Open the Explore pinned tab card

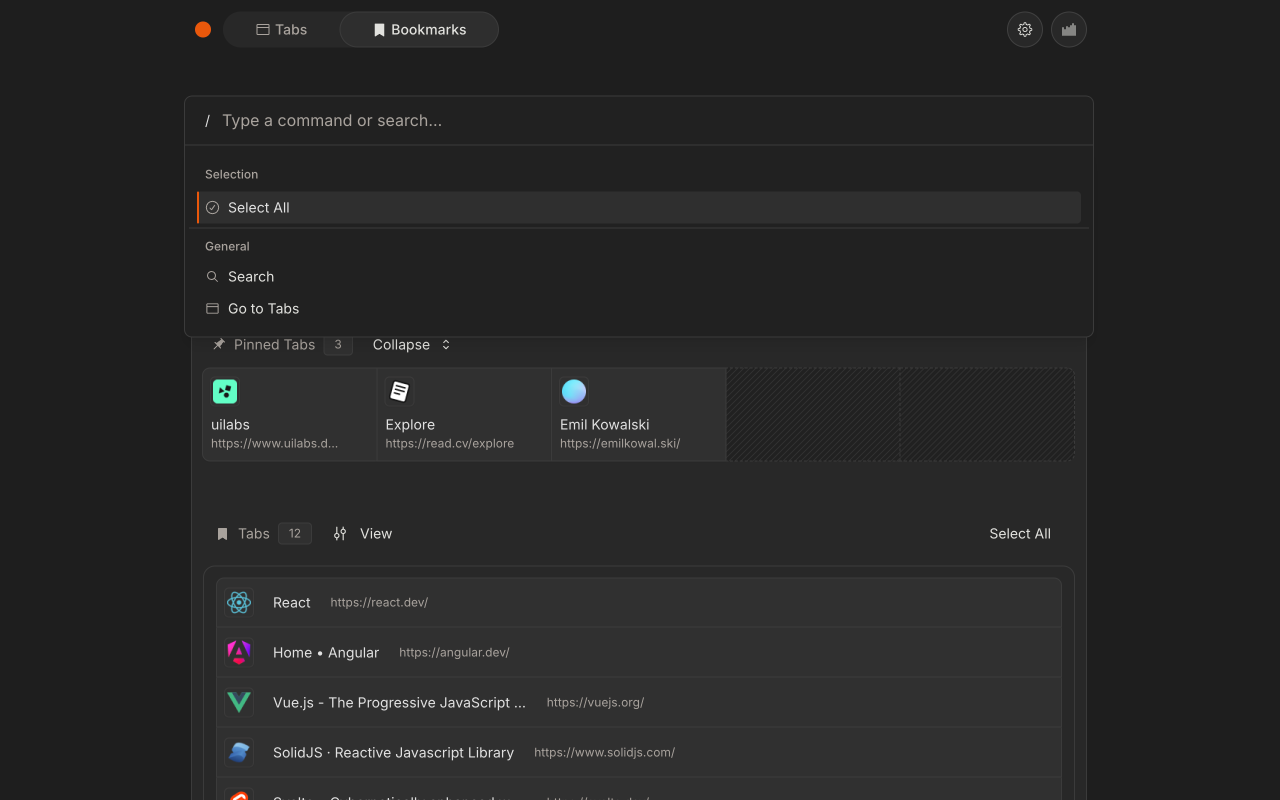click(464, 415)
